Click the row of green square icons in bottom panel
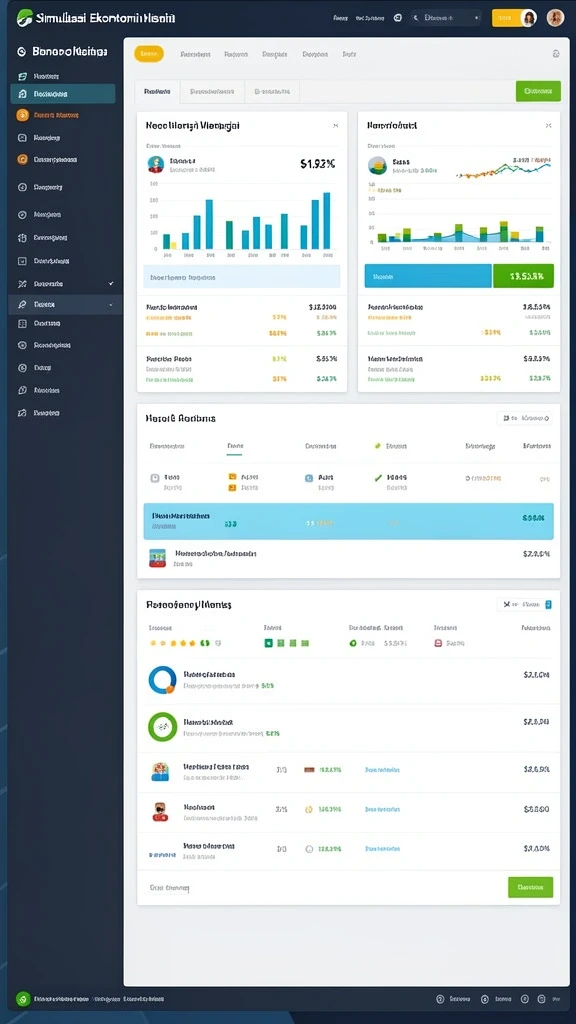This screenshot has height=1024, width=576. (287, 643)
